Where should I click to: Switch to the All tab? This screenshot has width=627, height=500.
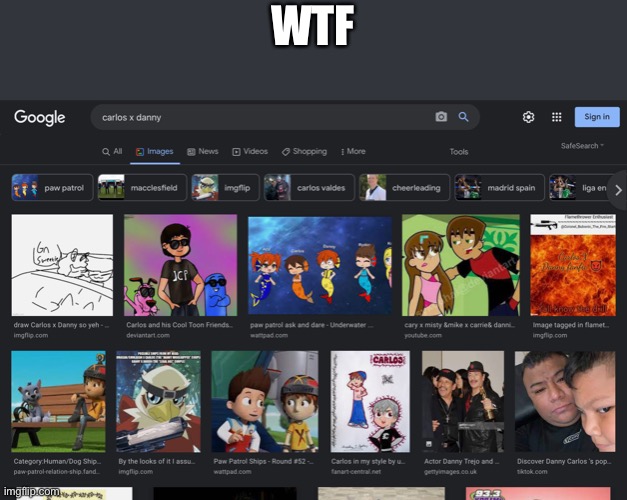pos(112,152)
